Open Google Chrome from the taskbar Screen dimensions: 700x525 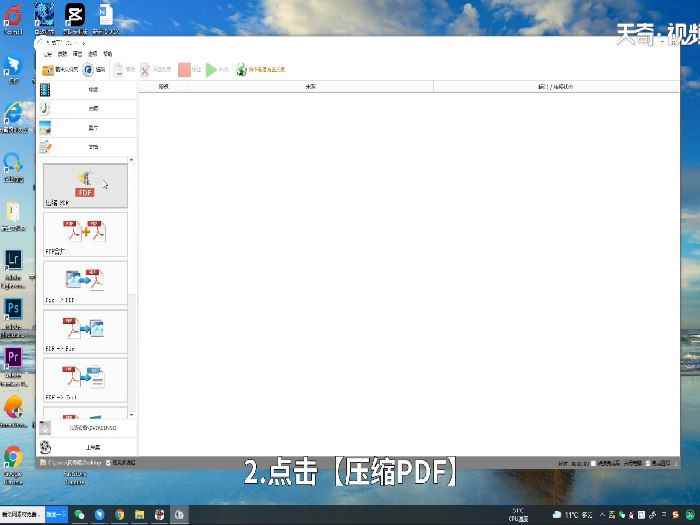point(119,515)
